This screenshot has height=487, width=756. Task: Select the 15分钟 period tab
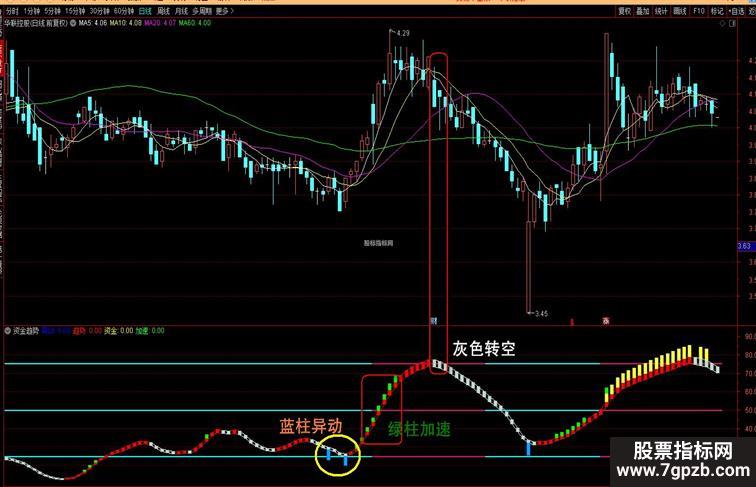pos(75,11)
